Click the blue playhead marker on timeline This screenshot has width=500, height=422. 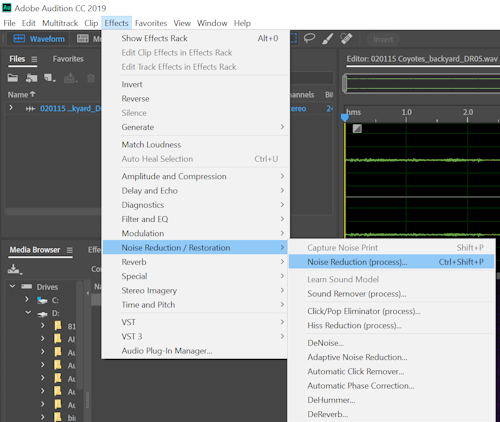[345, 117]
